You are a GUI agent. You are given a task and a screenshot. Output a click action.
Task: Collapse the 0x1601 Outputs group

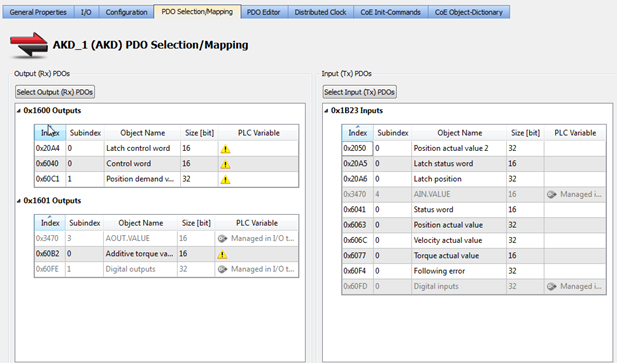pyautogui.click(x=18, y=201)
